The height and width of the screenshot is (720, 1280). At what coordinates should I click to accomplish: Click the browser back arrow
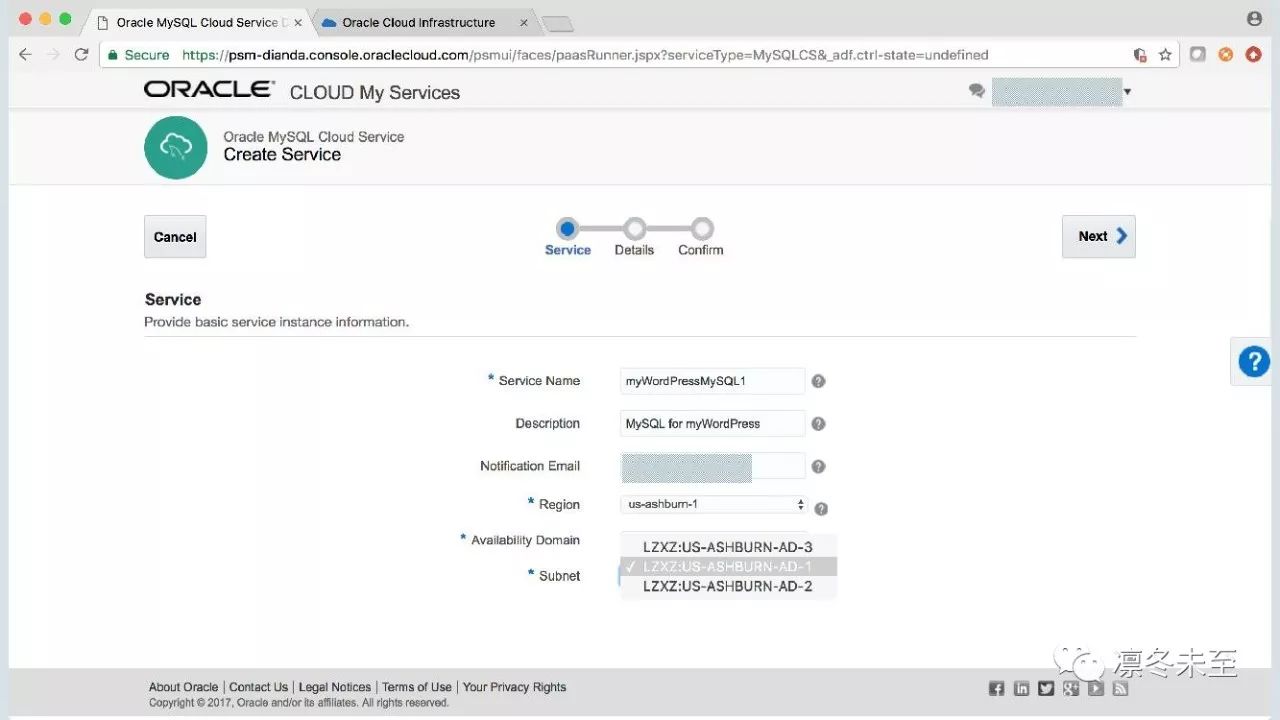tap(25, 55)
